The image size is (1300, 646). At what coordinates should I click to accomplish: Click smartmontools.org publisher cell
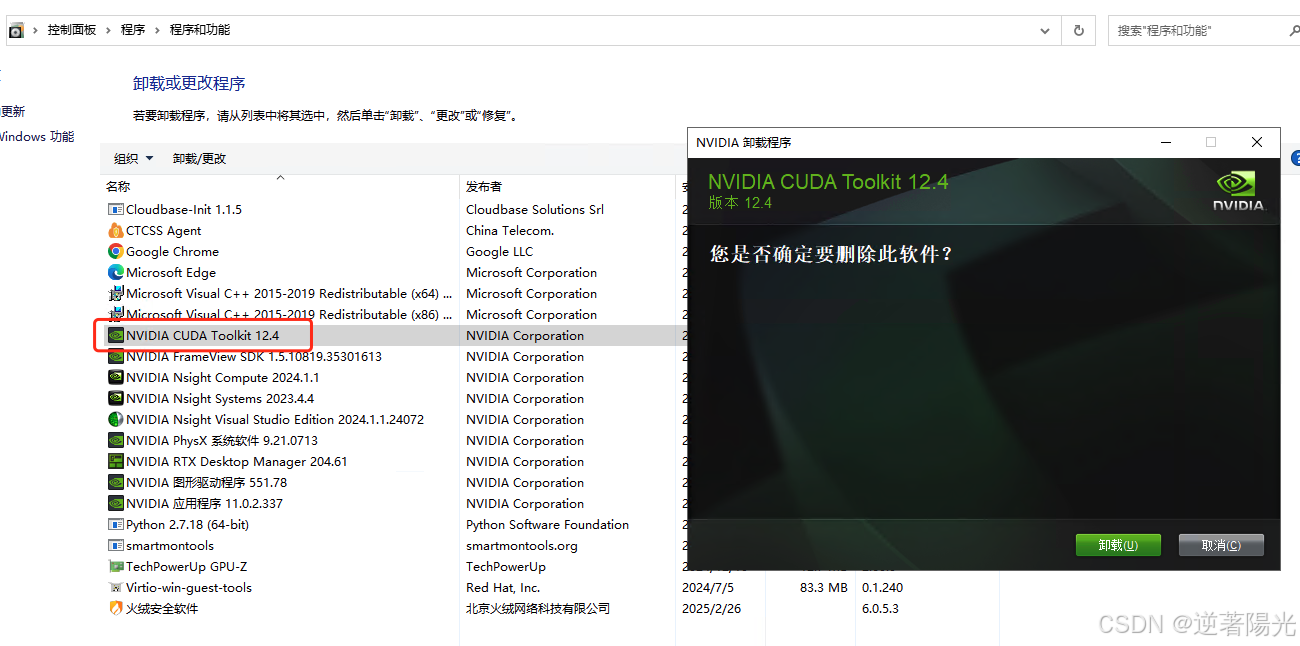coord(522,545)
